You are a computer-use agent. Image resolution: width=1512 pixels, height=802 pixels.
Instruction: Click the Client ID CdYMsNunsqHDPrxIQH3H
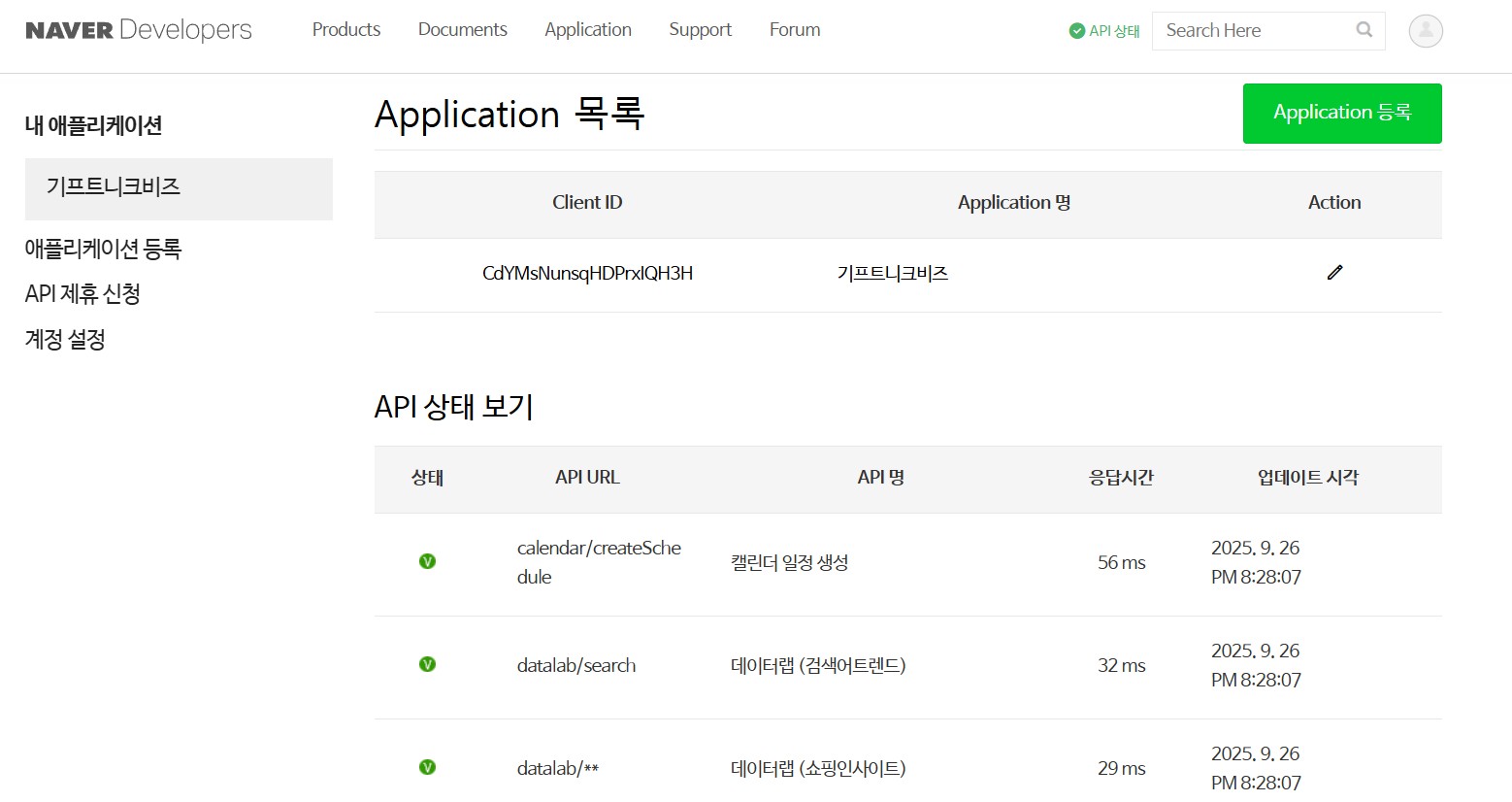point(587,274)
